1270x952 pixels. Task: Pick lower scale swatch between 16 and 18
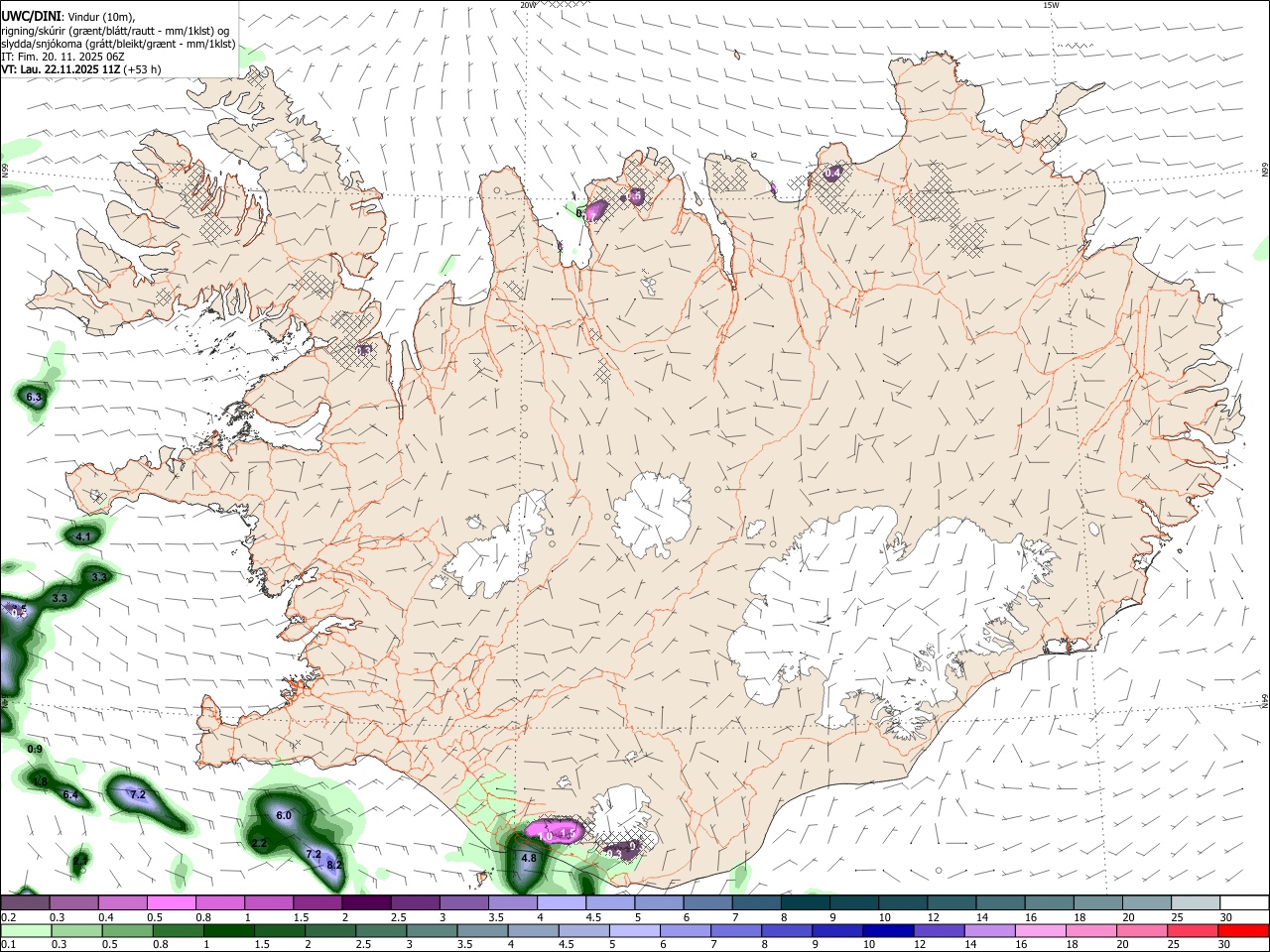pos(1042,931)
